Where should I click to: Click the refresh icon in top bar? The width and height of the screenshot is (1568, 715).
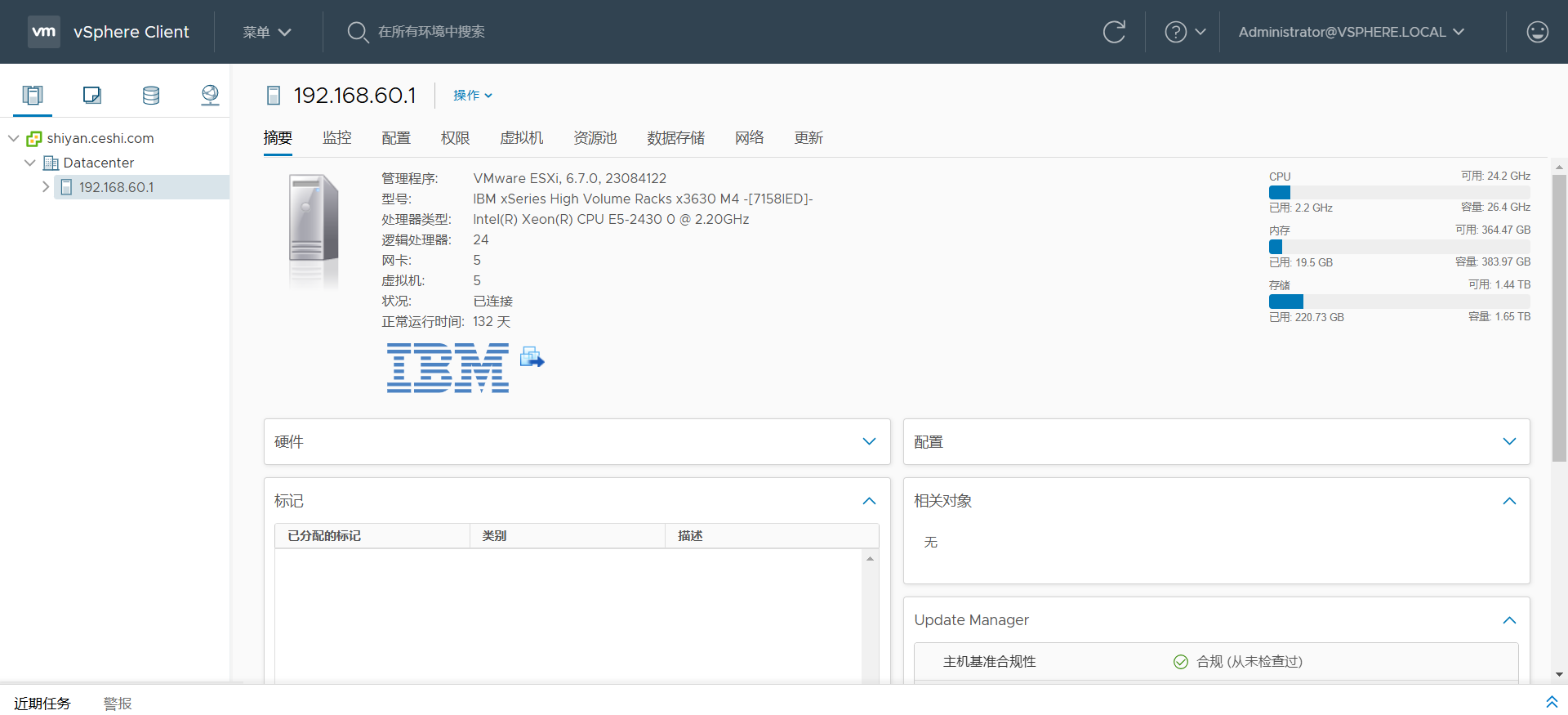pyautogui.click(x=1114, y=32)
